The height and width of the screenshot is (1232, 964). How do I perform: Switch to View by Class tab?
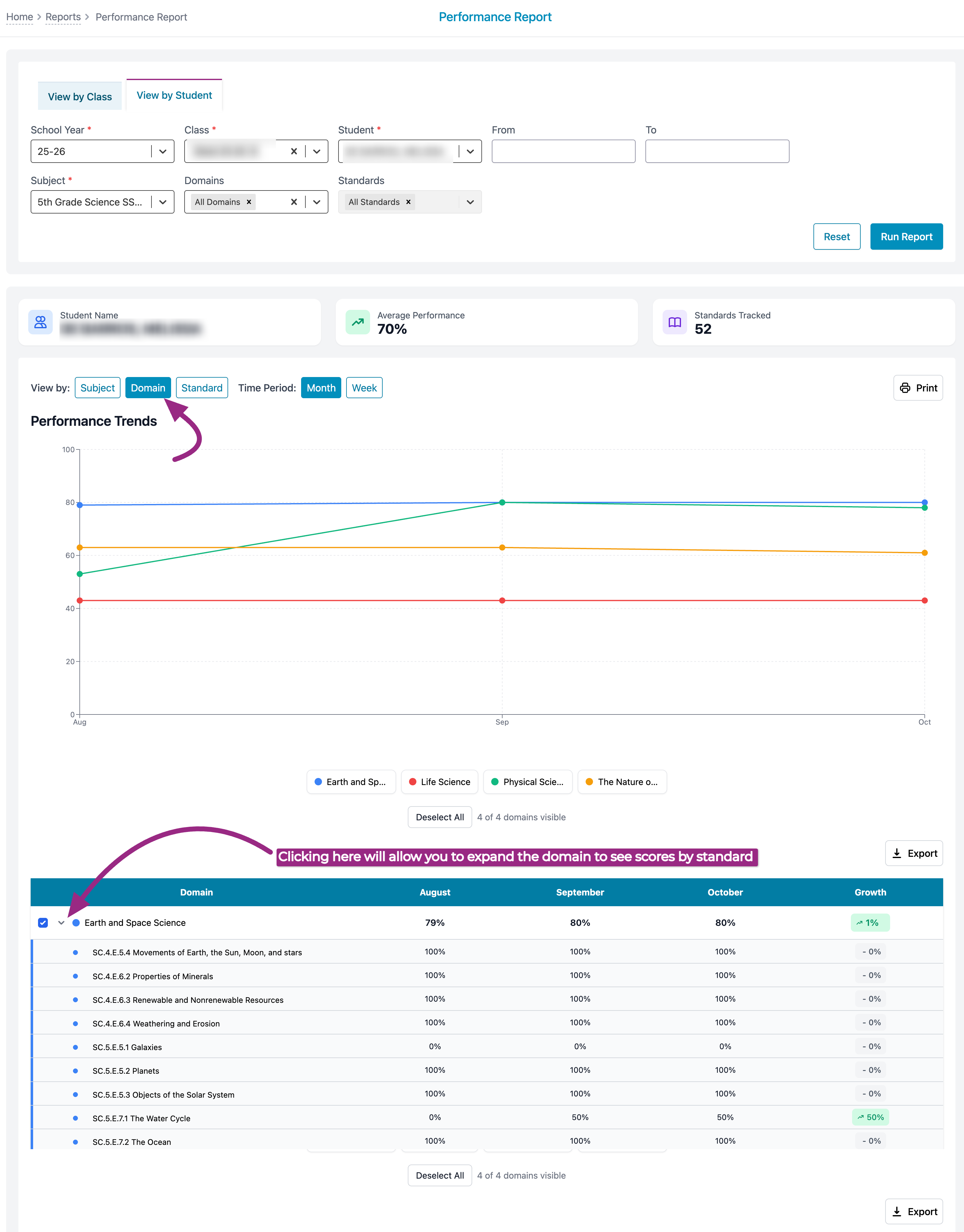point(80,97)
